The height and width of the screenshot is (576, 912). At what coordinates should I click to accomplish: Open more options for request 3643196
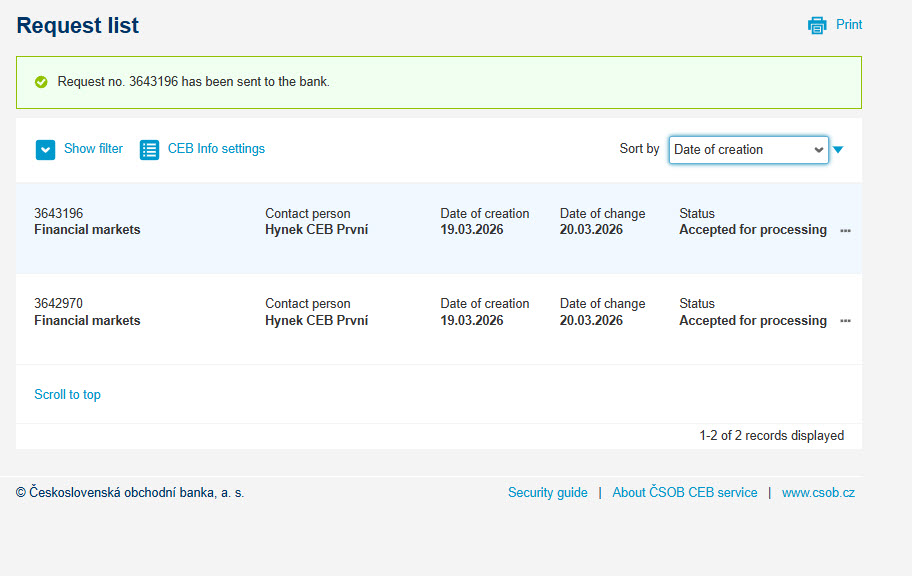coord(846,230)
